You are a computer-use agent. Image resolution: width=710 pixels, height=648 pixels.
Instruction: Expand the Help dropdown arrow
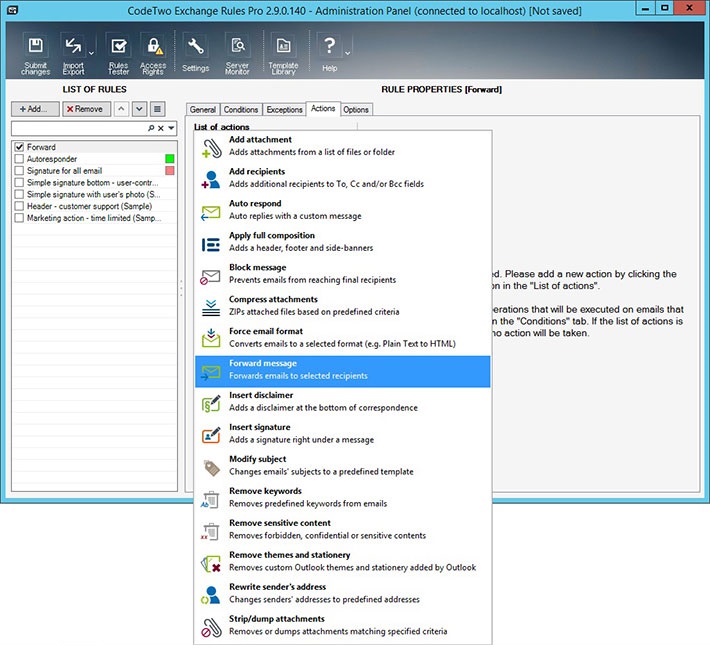pyautogui.click(x=348, y=53)
